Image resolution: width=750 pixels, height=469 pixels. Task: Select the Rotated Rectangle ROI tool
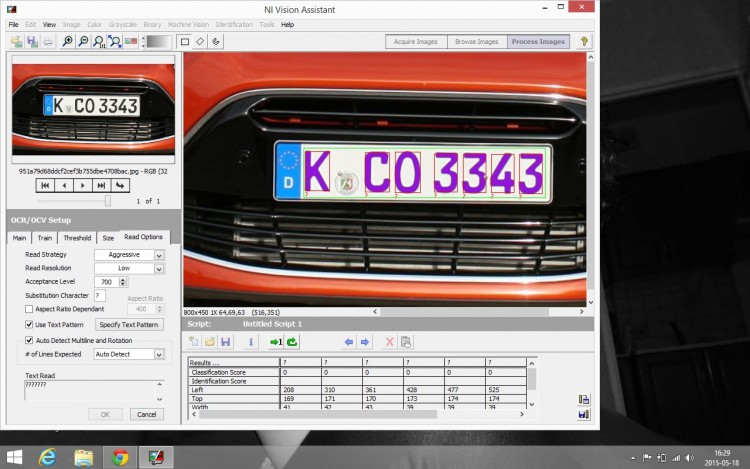pos(200,42)
